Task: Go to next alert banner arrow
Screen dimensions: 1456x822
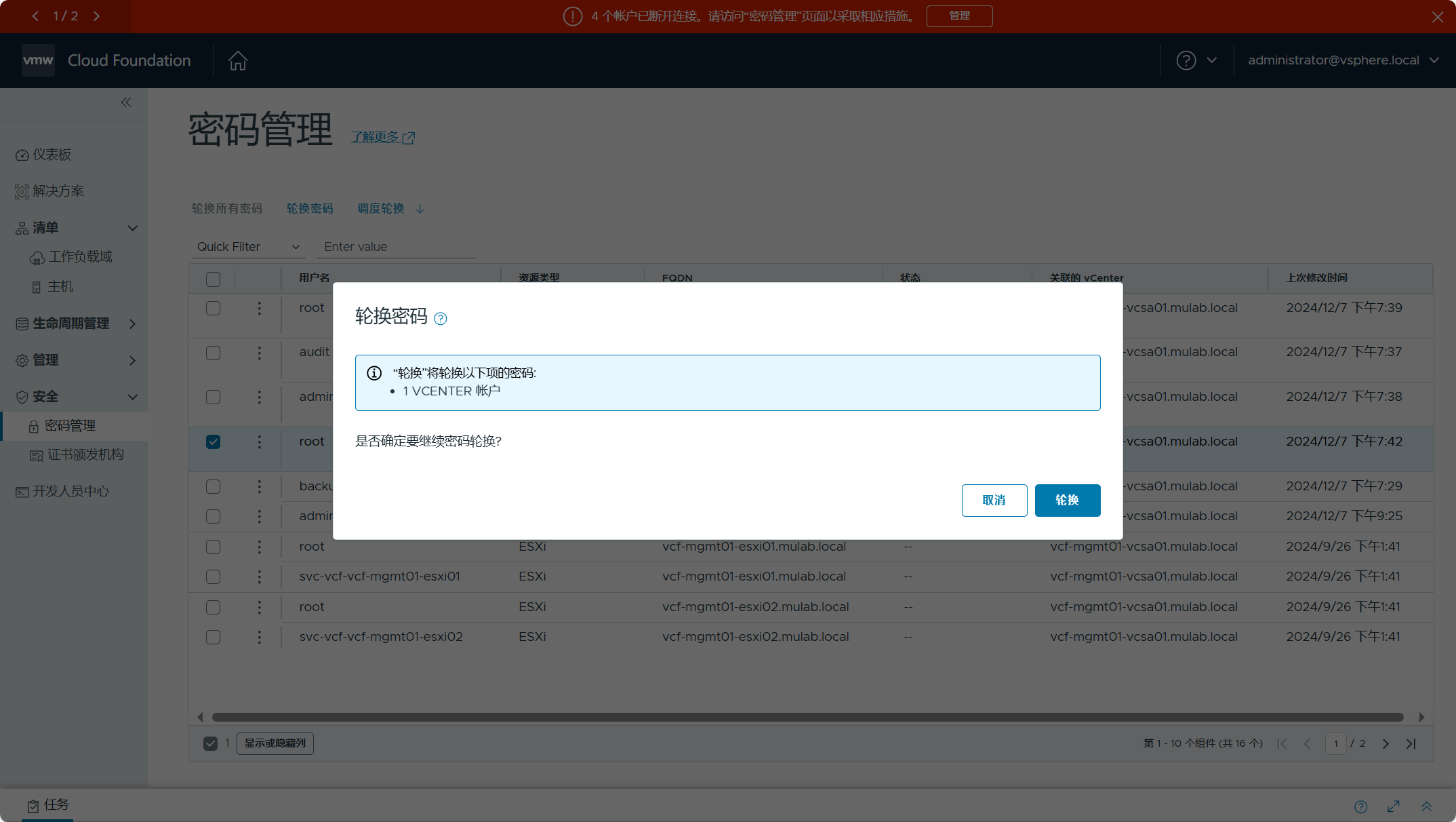Action: [x=97, y=16]
